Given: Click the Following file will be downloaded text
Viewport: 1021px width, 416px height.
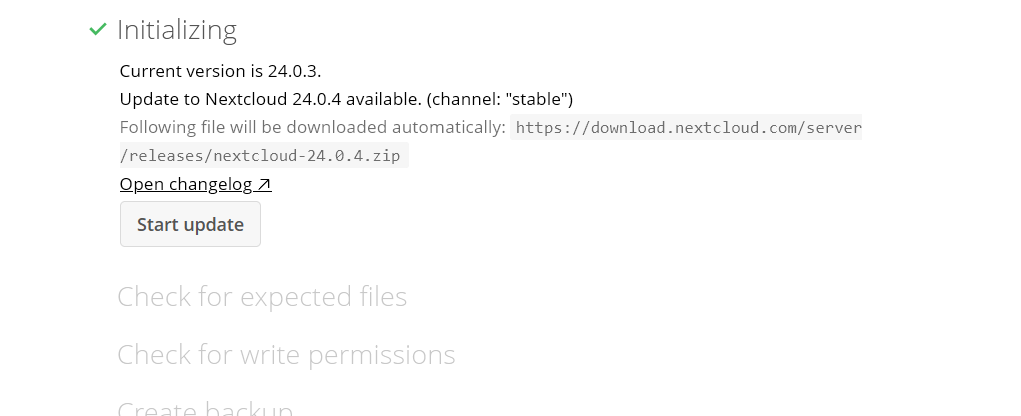Looking at the screenshot, I should coord(313,127).
